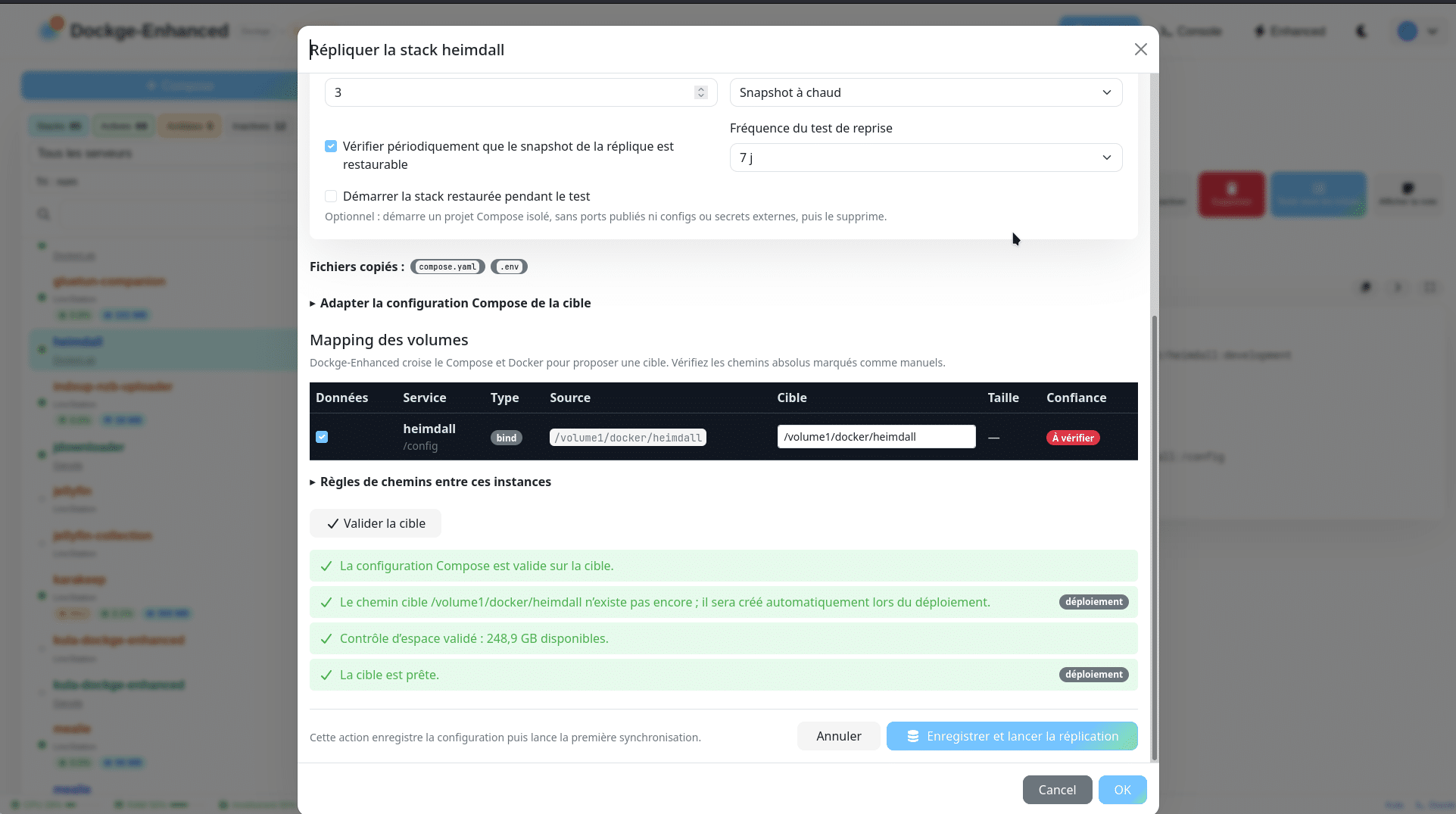Viewport: 1456px width, 814px height.
Task: Click the 'Service' column header
Action: (x=425, y=398)
